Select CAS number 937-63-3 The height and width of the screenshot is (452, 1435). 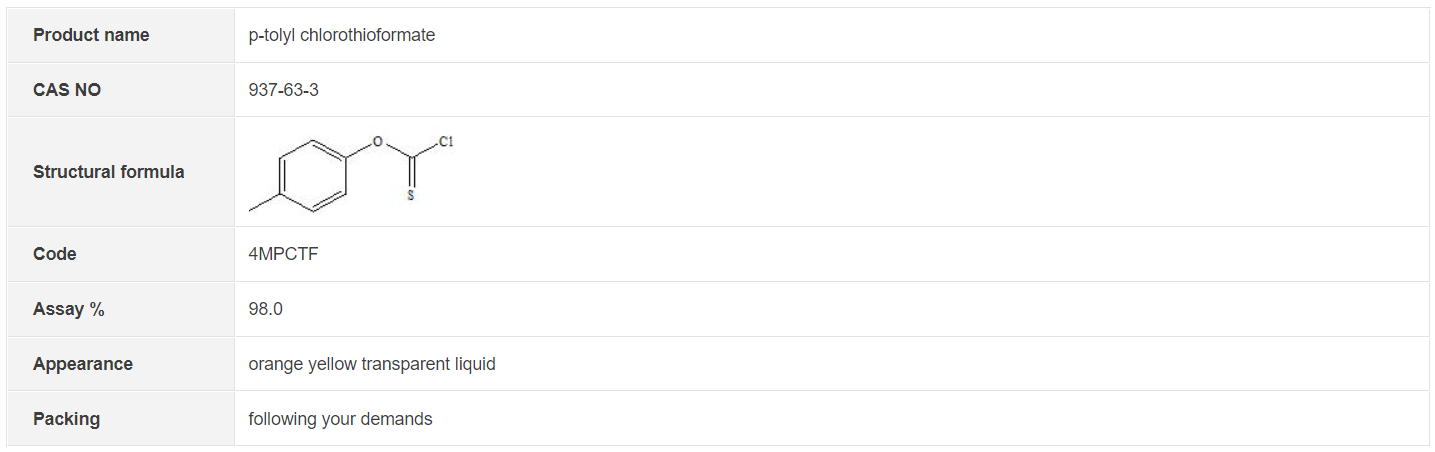click(x=283, y=90)
